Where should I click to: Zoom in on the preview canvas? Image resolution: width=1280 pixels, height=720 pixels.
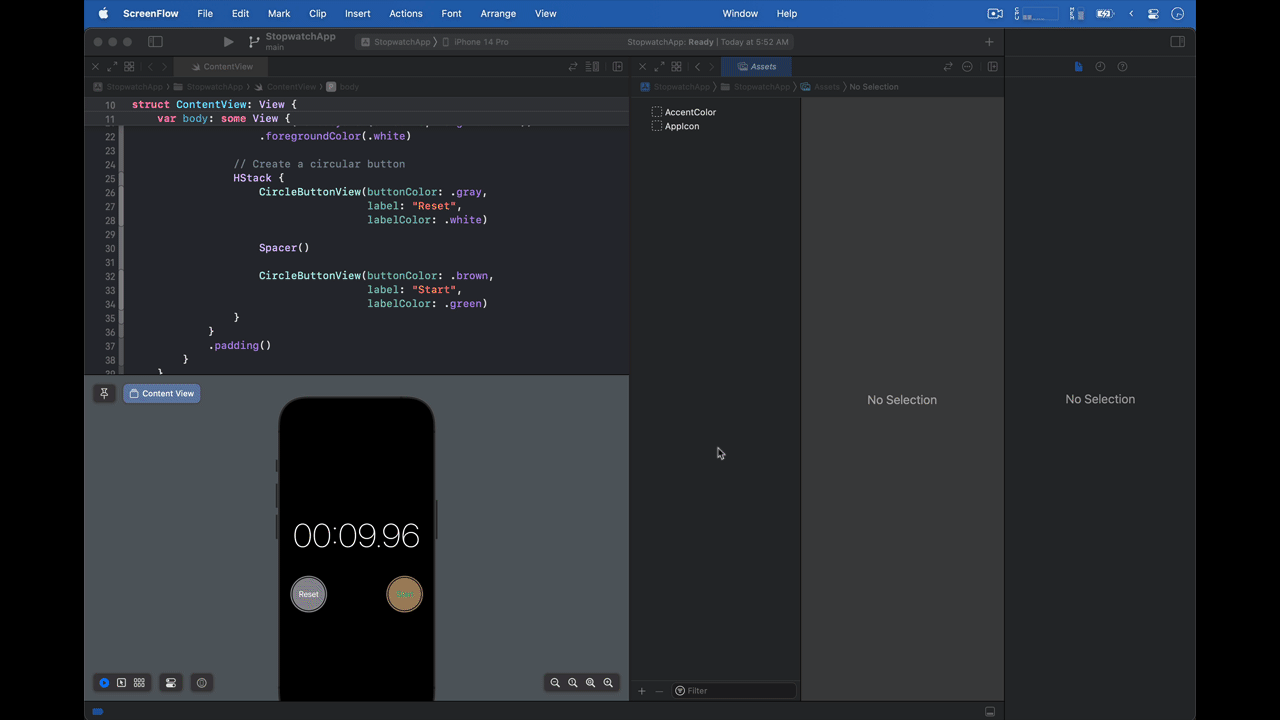tap(608, 682)
